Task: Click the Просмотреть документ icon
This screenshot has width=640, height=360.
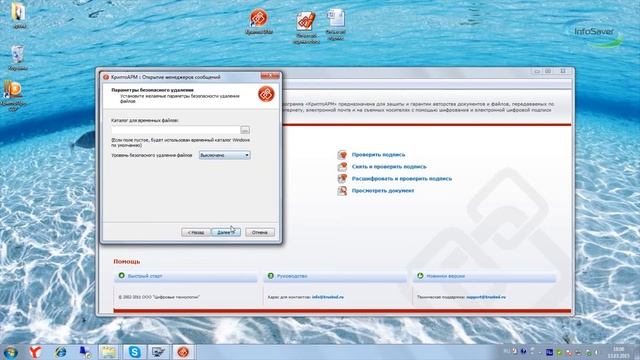Action: click(342, 191)
